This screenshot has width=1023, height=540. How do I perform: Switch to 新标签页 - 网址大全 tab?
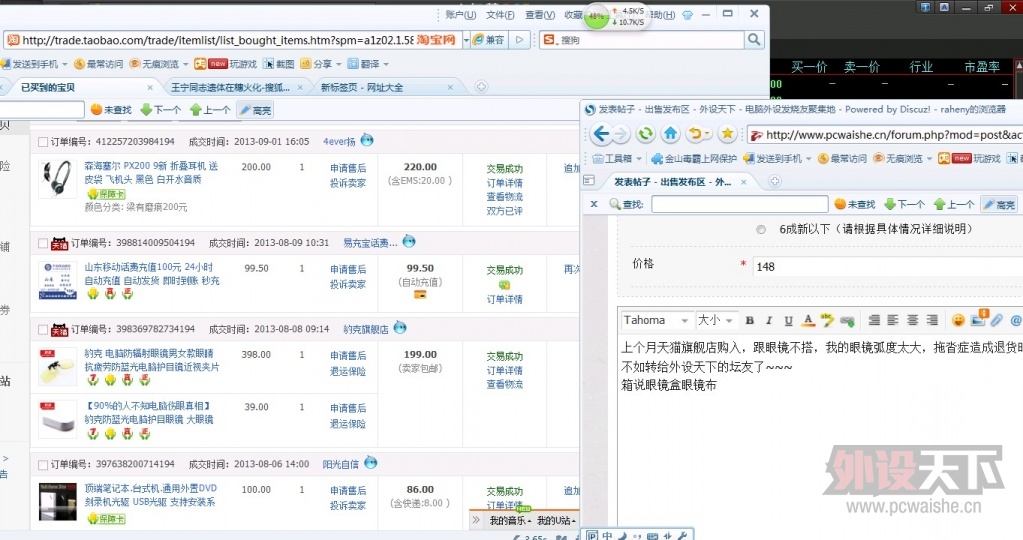[x=386, y=87]
